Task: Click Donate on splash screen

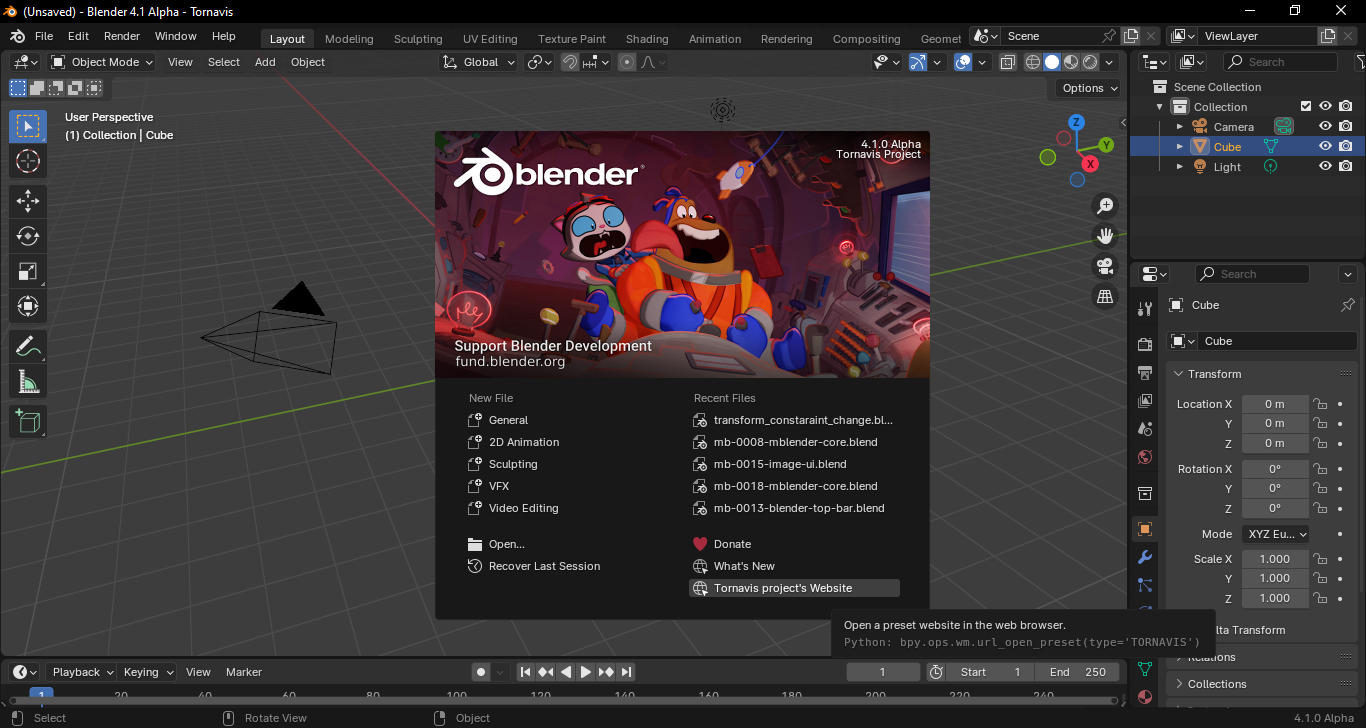Action: point(732,544)
